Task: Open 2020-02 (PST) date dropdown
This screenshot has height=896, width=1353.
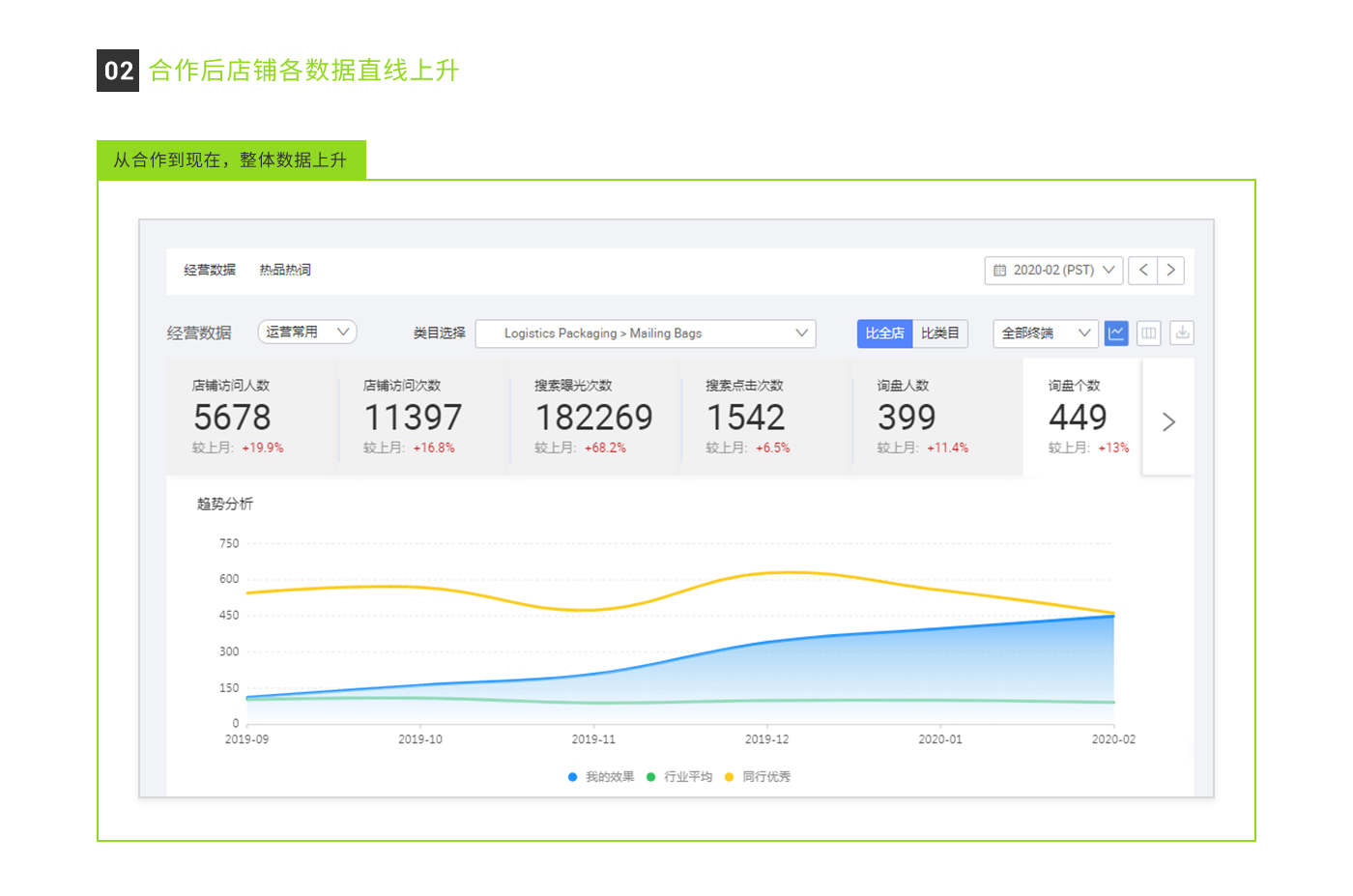Action: 1053,271
